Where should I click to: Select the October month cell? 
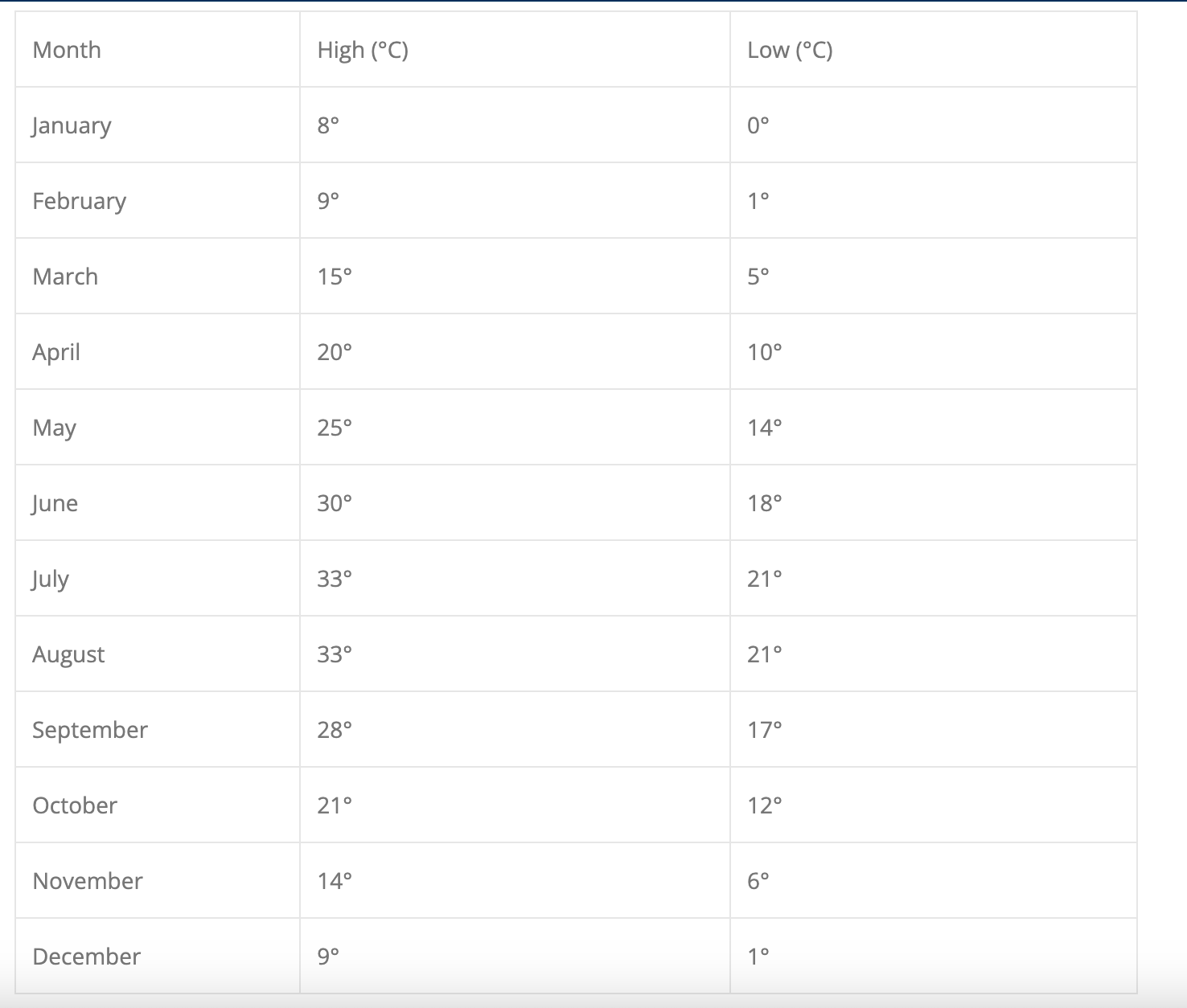click(x=75, y=805)
